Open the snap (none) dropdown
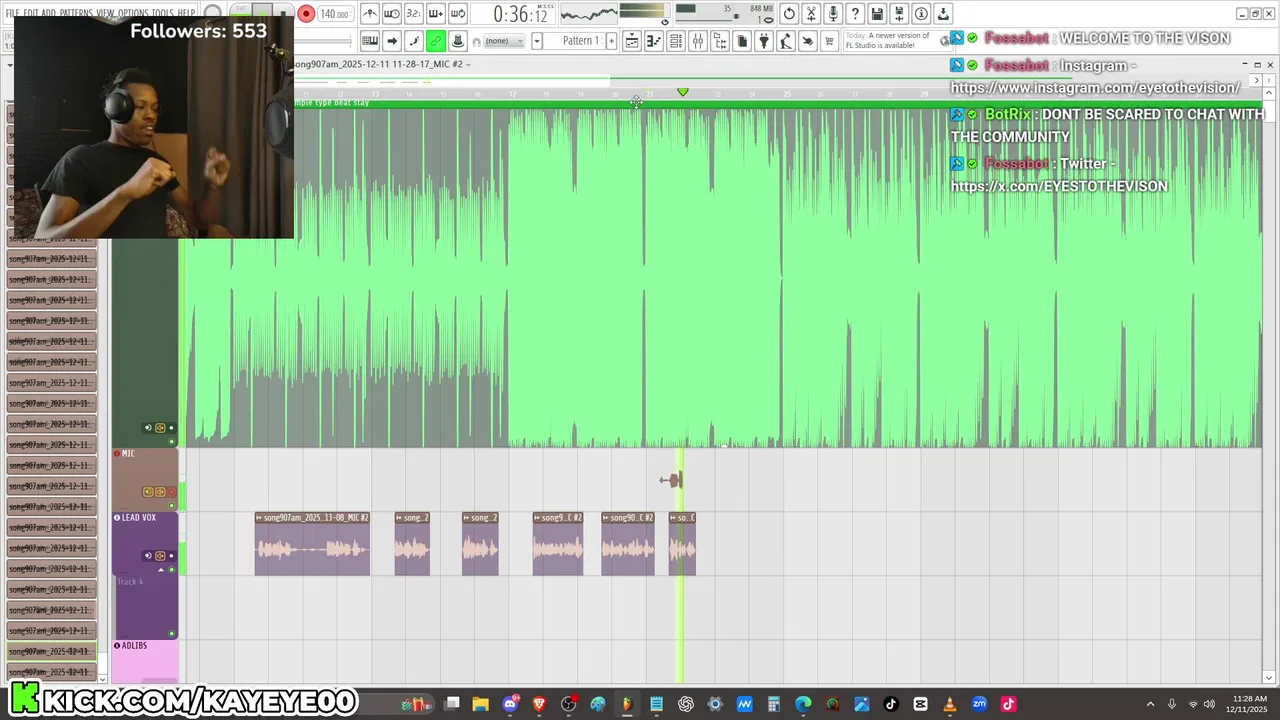Screen dimensions: 1280x720 504,41
